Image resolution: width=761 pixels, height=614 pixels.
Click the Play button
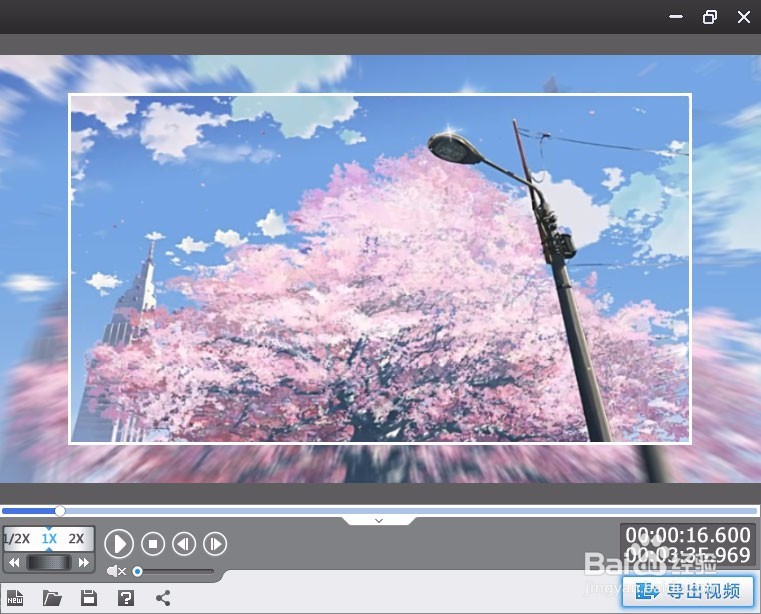point(119,544)
